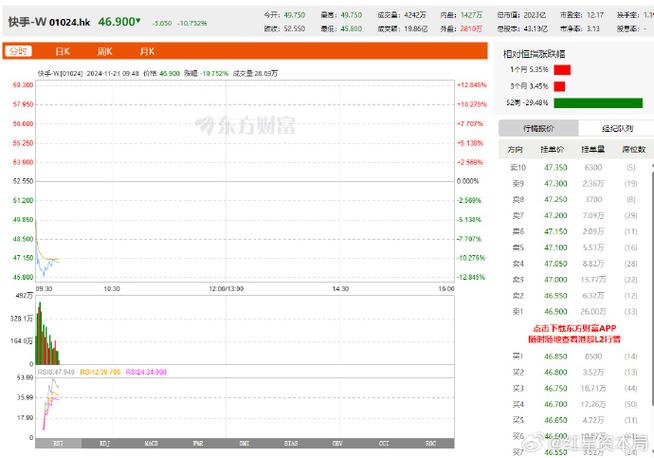Click the 市盈率 value 12.17

[595, 15]
